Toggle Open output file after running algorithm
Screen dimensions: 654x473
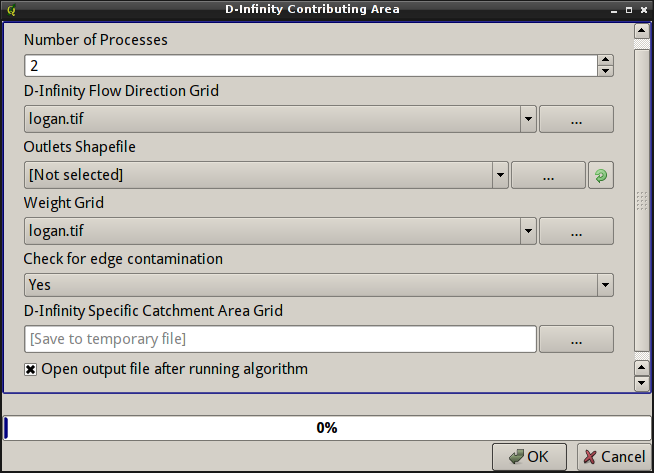tap(31, 369)
